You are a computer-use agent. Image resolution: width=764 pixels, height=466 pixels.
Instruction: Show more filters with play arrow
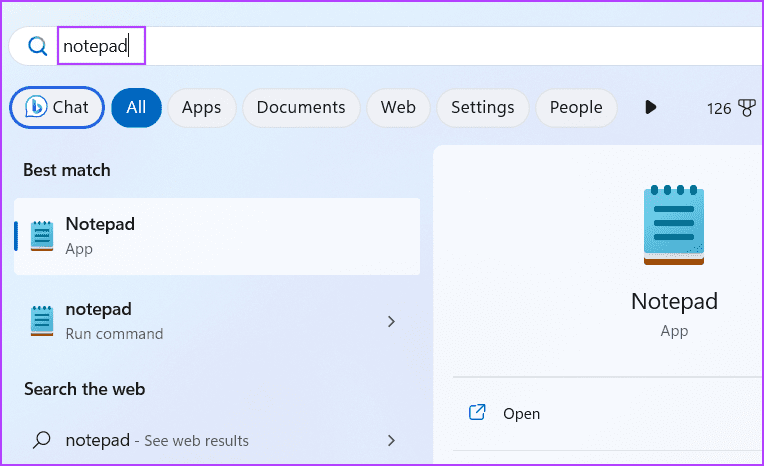650,107
